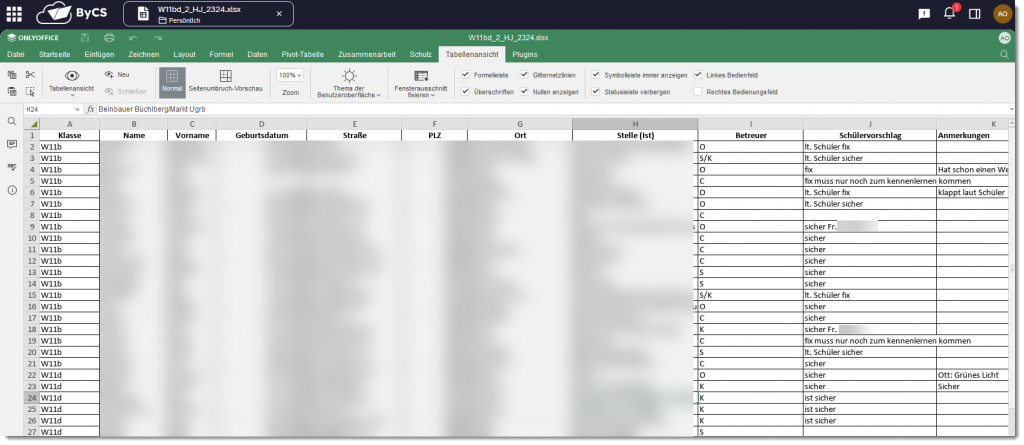Select the Seitenumbruch-Vorschau view

point(225,81)
